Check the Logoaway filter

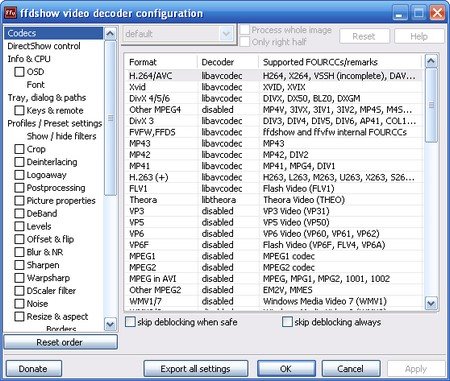(x=19, y=175)
